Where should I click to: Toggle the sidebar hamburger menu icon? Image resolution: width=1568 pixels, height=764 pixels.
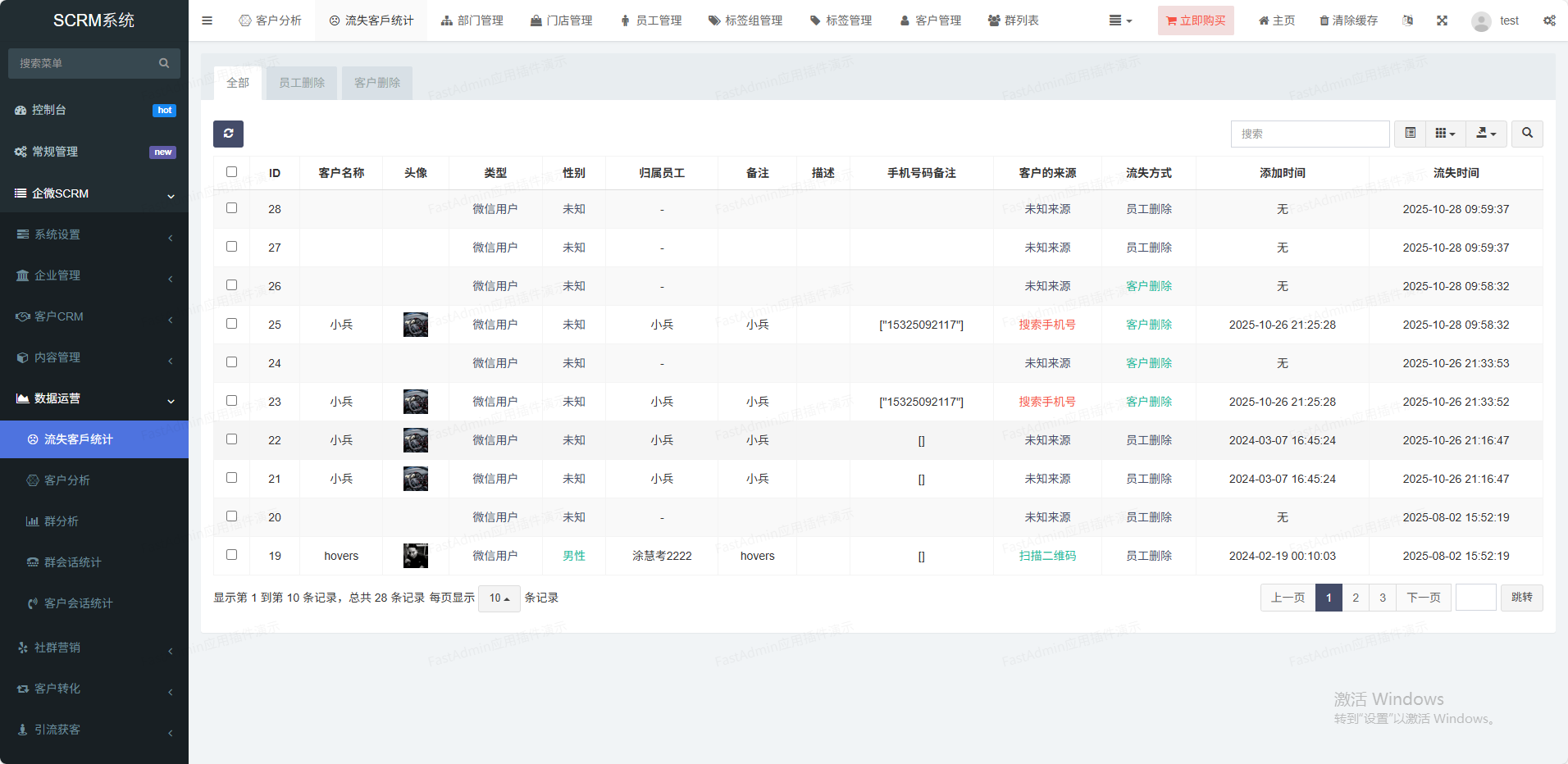(207, 20)
